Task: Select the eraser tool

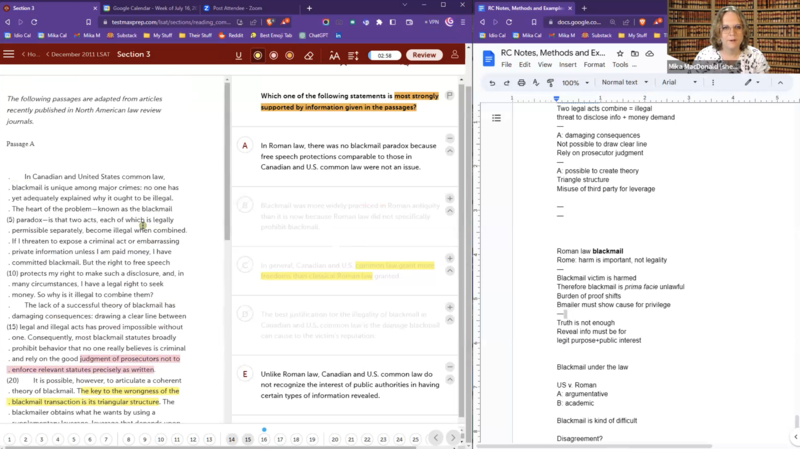Action: pos(309,55)
